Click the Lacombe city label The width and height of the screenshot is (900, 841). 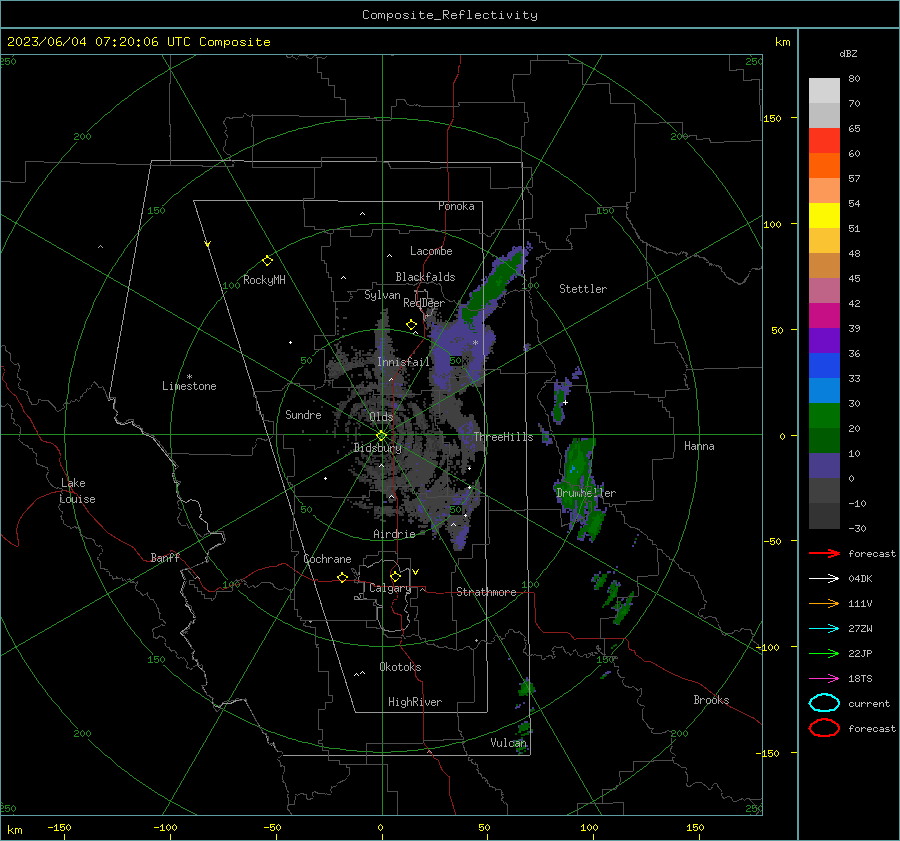tap(431, 251)
